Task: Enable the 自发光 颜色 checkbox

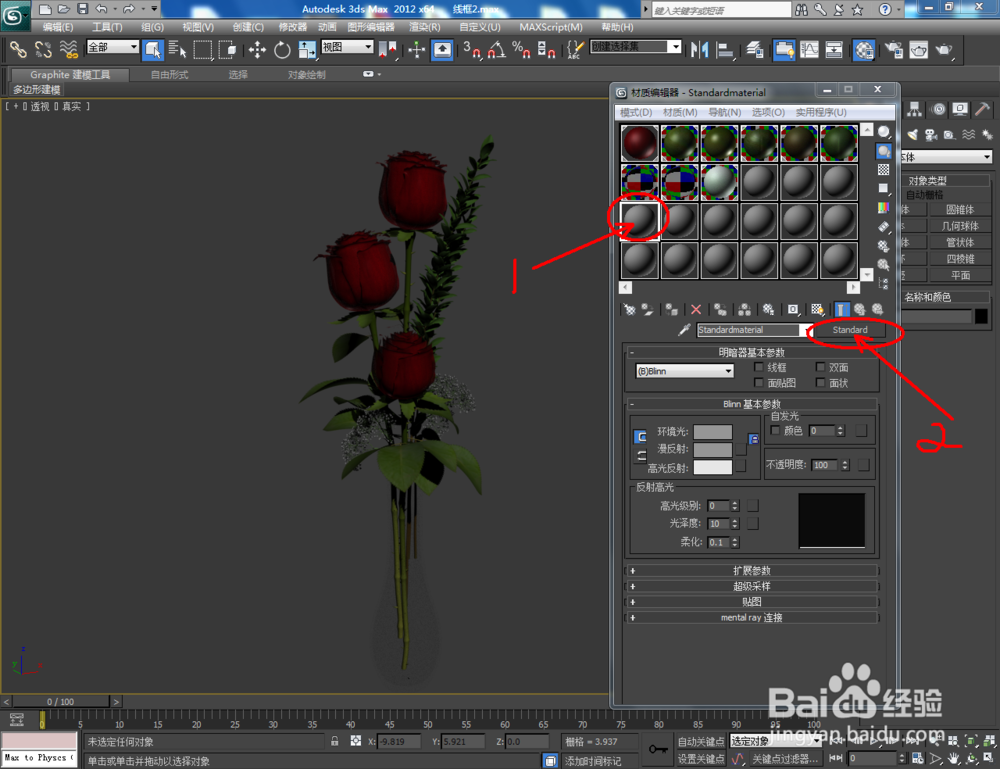Action: click(775, 430)
